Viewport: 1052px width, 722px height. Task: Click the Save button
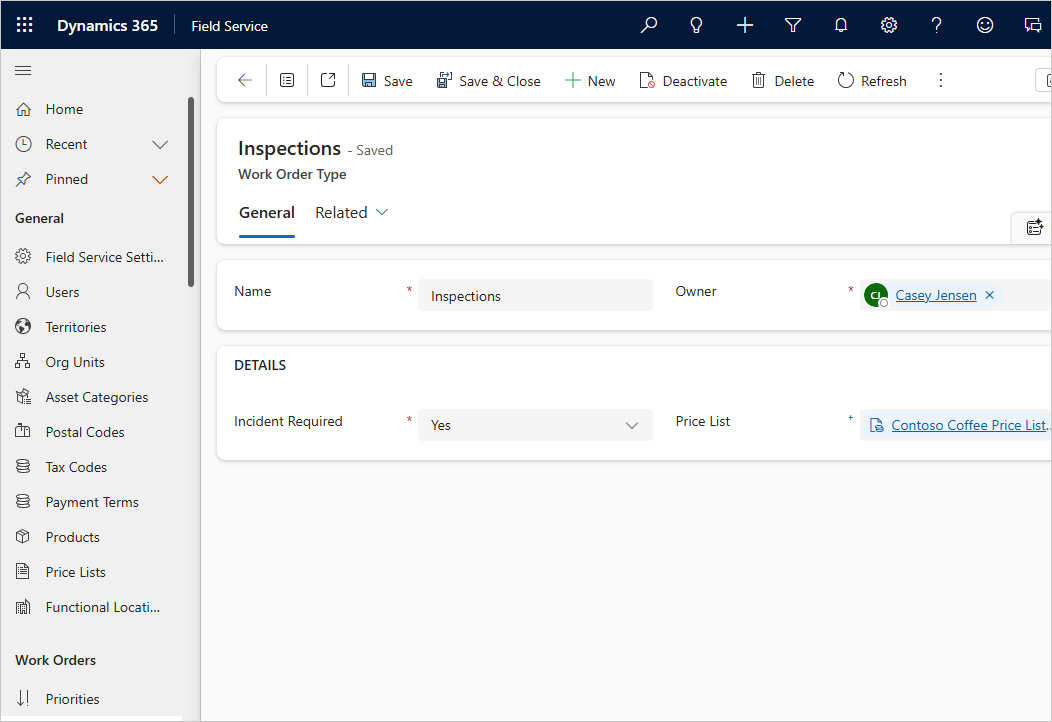[x=387, y=81]
